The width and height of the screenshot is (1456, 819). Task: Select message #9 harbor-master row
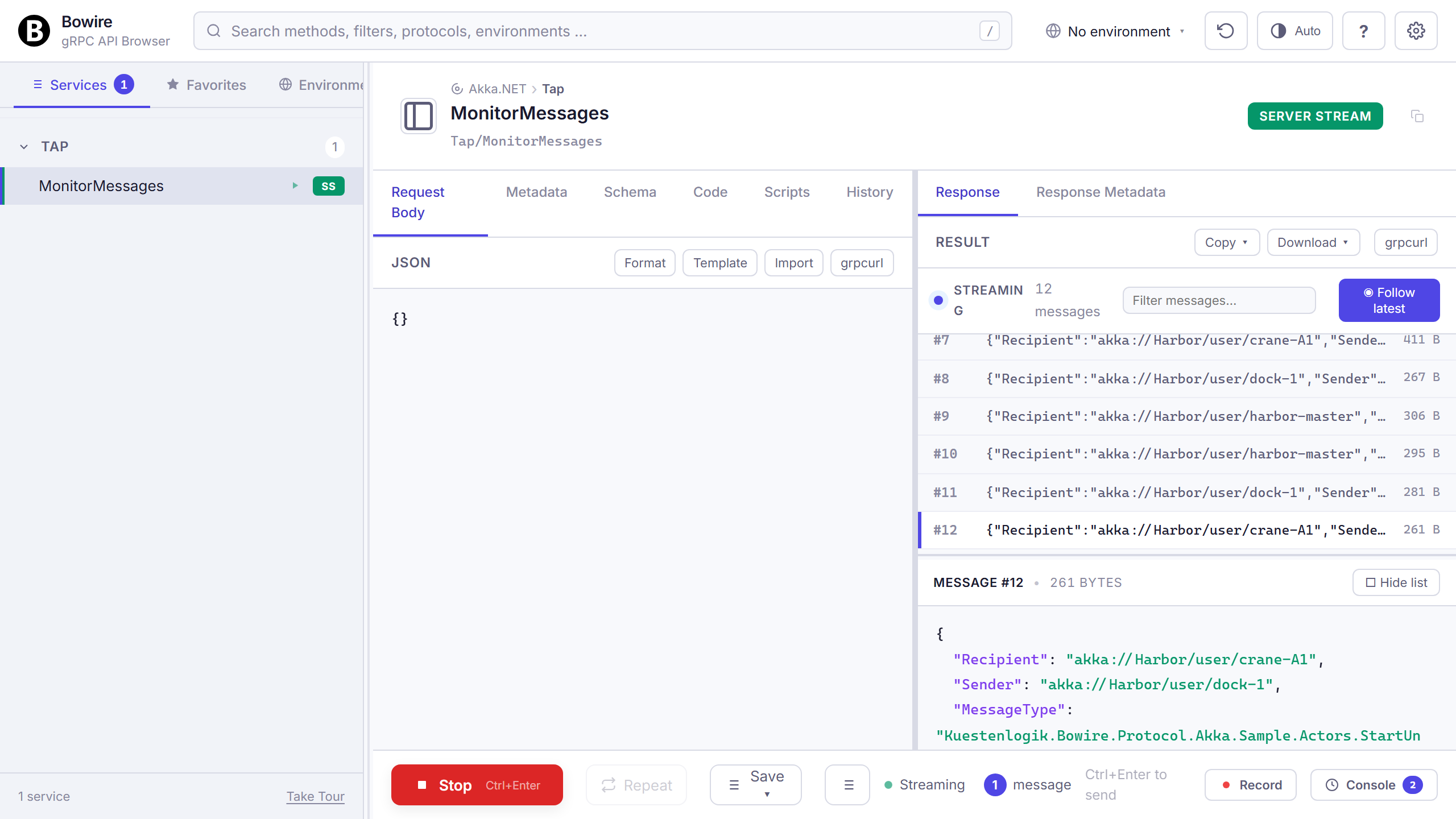click(x=1186, y=416)
